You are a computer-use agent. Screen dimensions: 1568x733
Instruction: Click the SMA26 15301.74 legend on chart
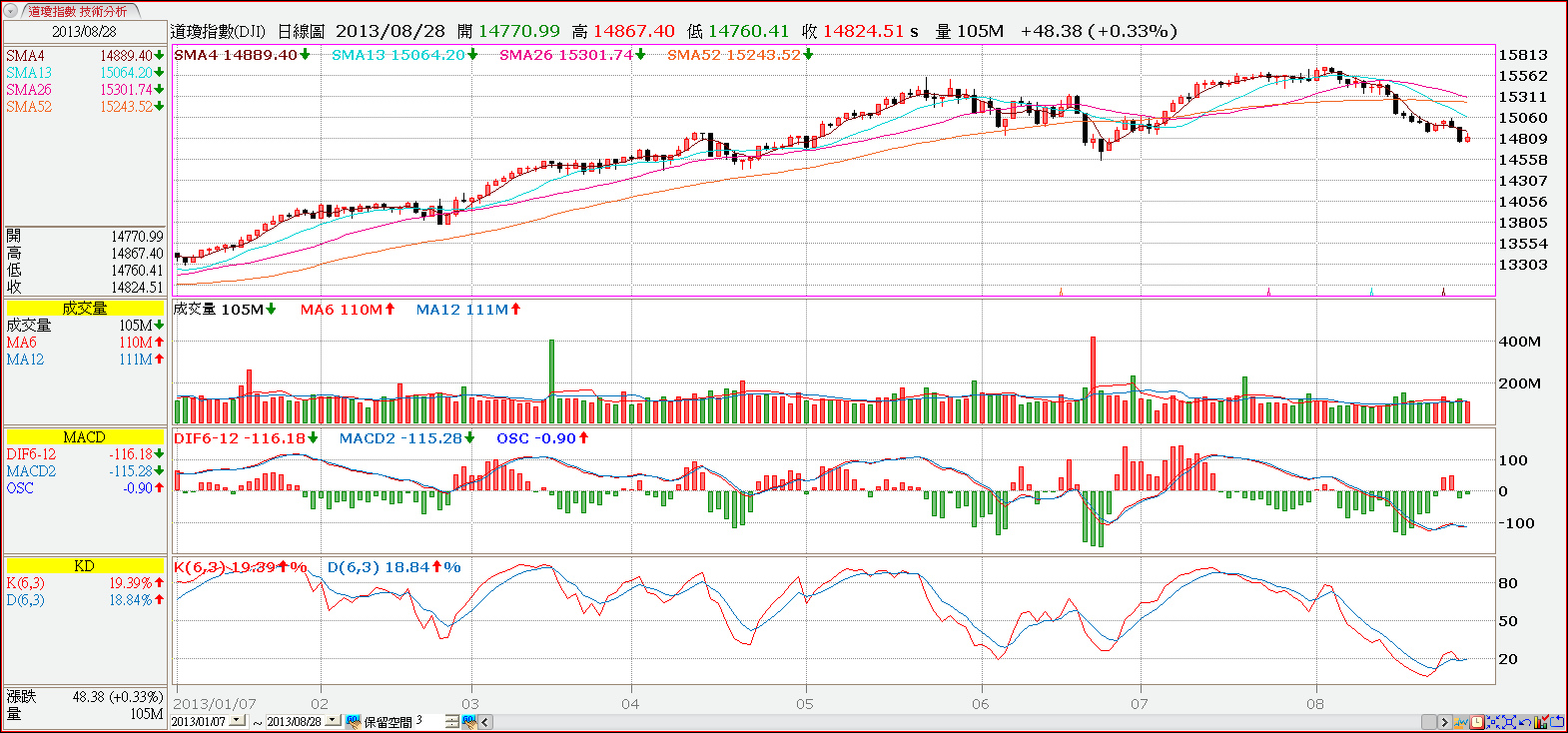coord(572,55)
